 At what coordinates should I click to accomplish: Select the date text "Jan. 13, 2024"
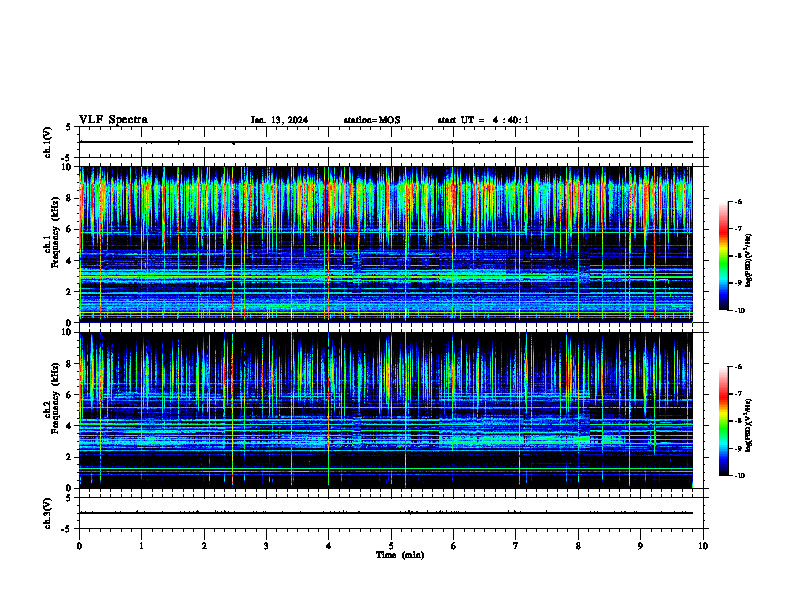pyautogui.click(x=279, y=120)
